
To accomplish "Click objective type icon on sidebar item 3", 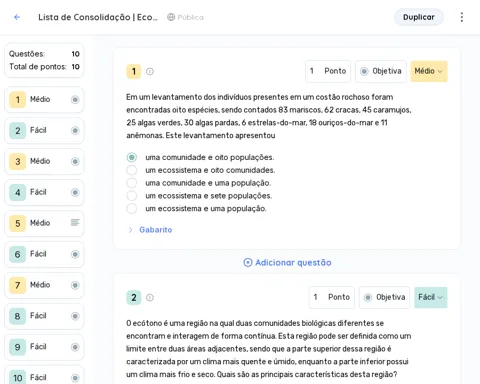I will point(75,161).
